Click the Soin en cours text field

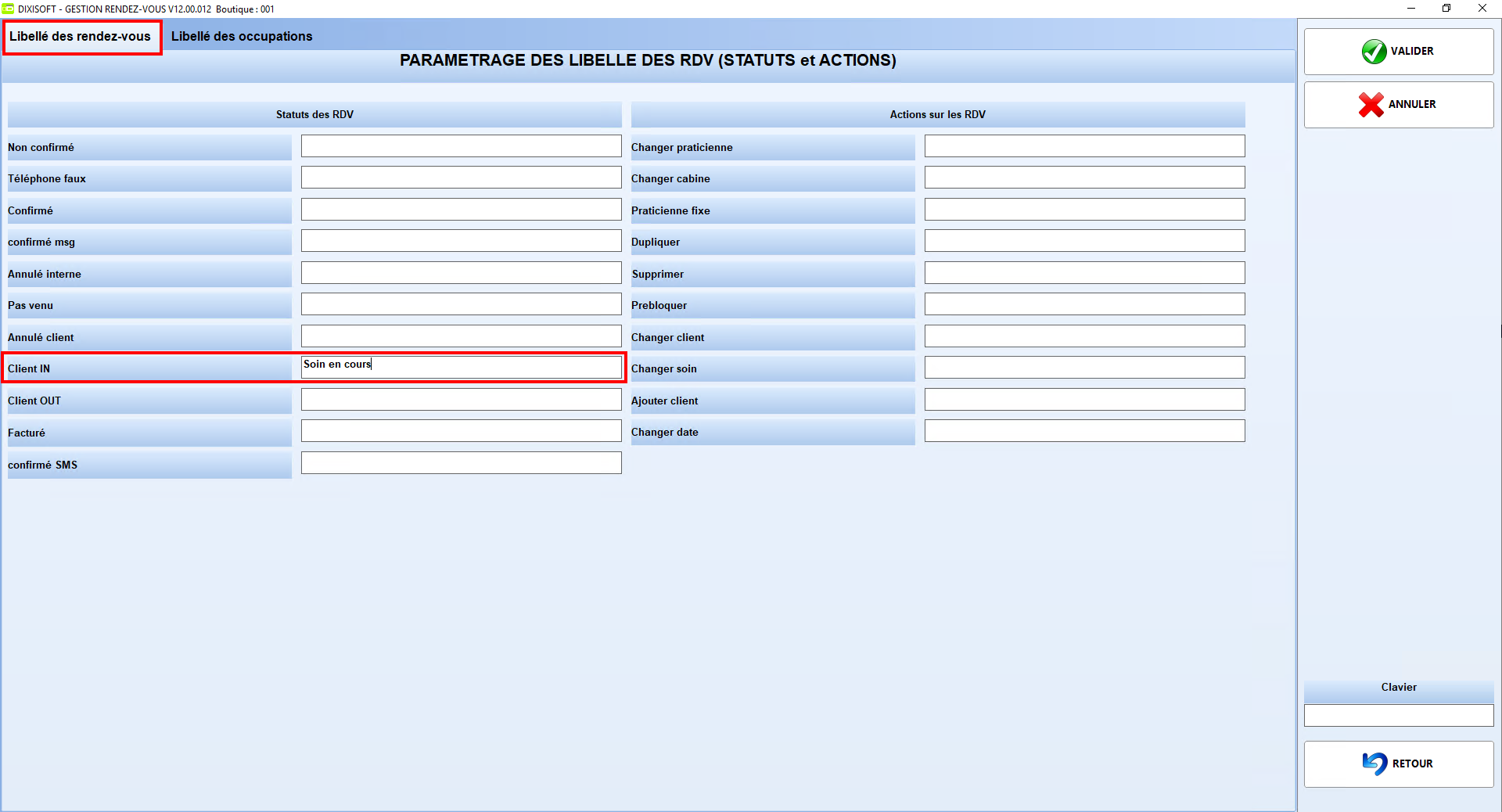461,365
